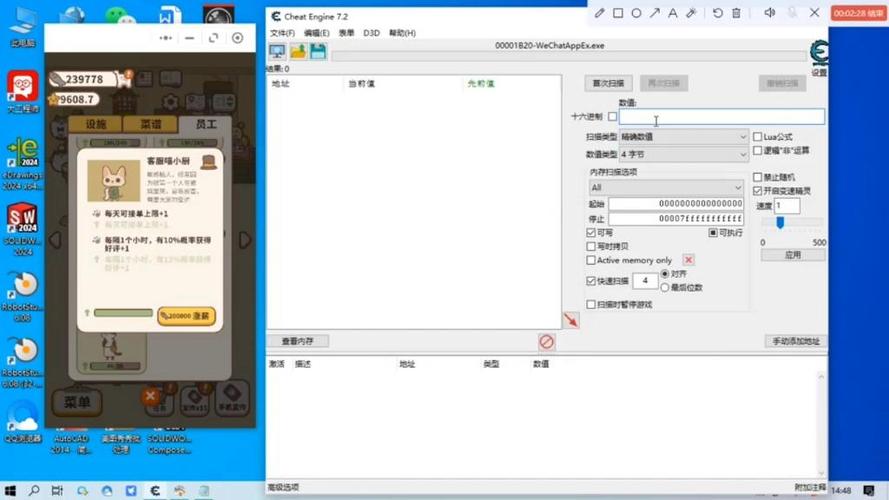Select the Aligned (对齐) radio button
The height and width of the screenshot is (500, 889).
664,274
